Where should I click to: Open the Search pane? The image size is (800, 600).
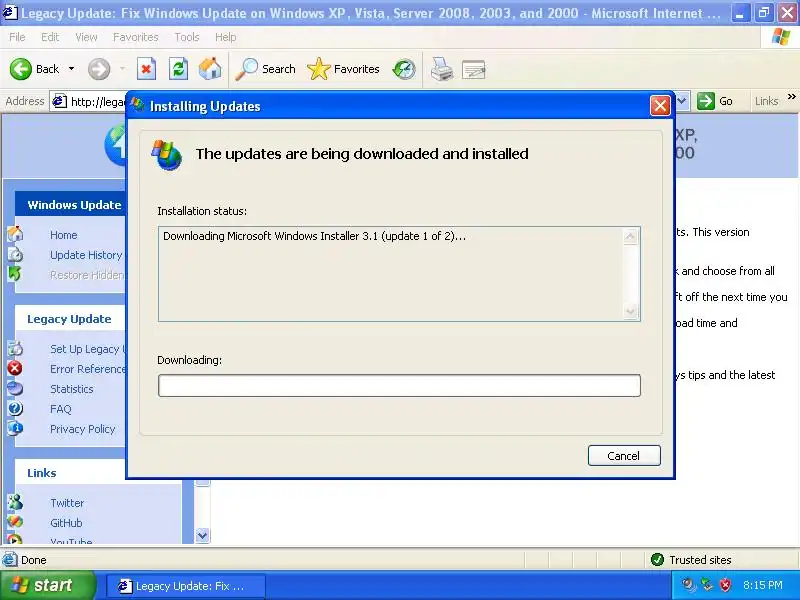click(266, 69)
